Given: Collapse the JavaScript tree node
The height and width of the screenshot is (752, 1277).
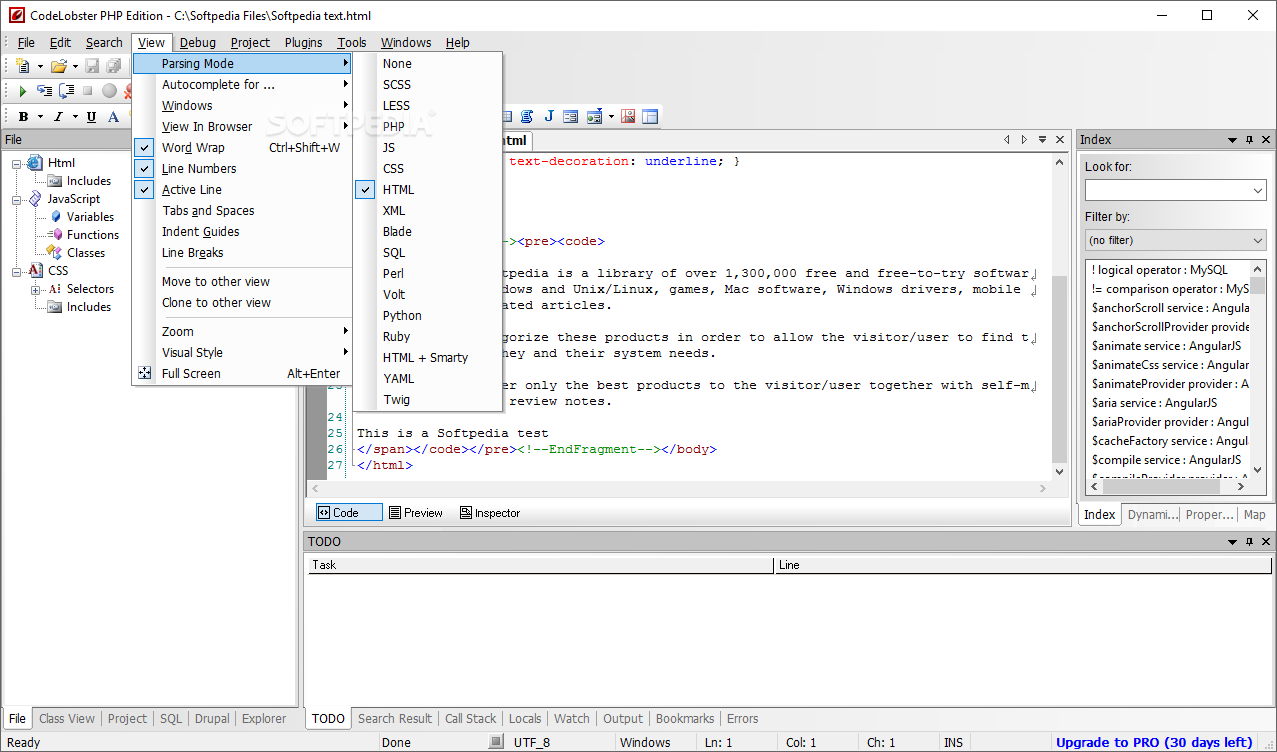Looking at the screenshot, I should pyautogui.click(x=17, y=199).
